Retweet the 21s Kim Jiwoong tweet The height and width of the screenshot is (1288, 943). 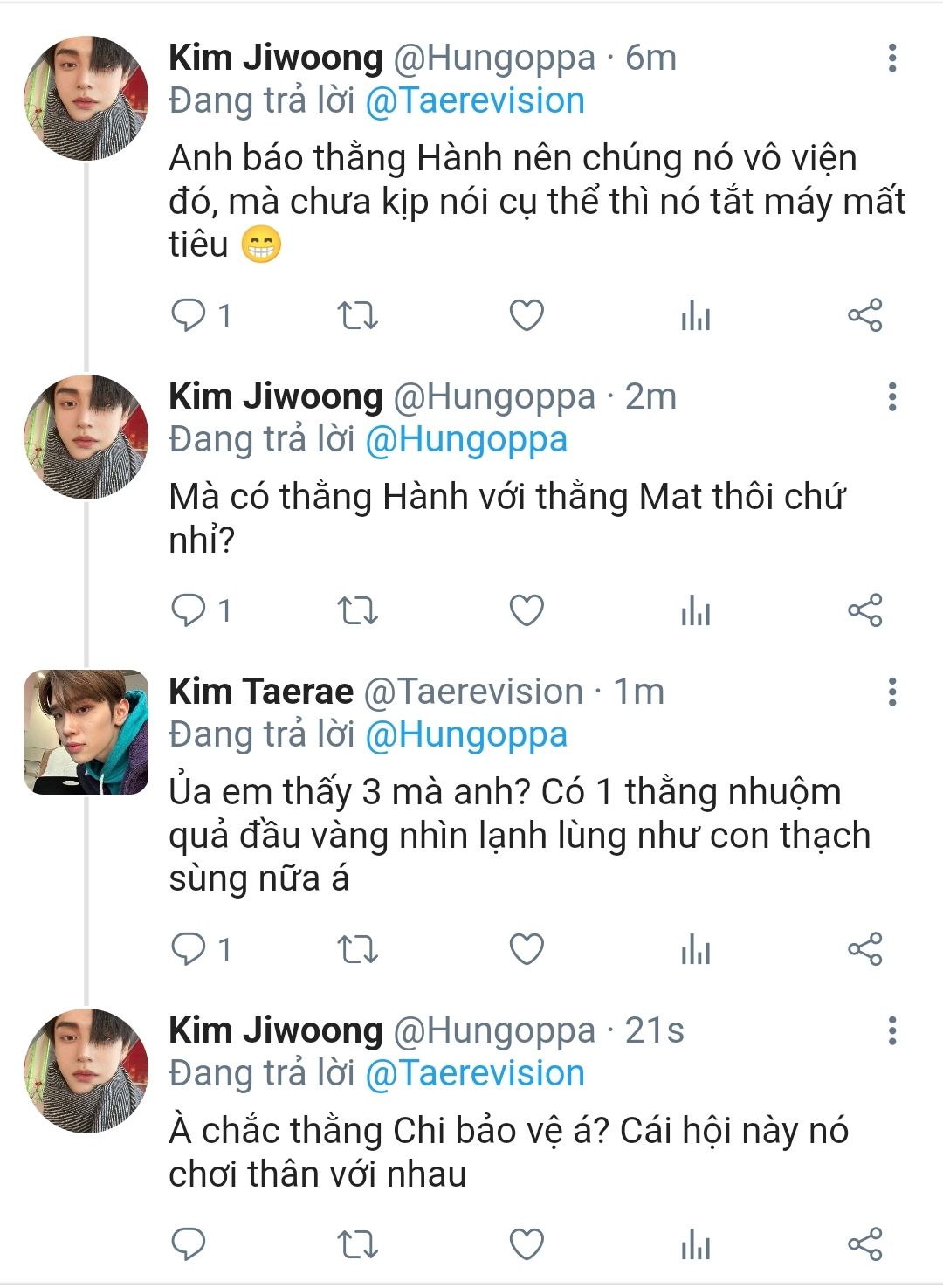tap(357, 1243)
